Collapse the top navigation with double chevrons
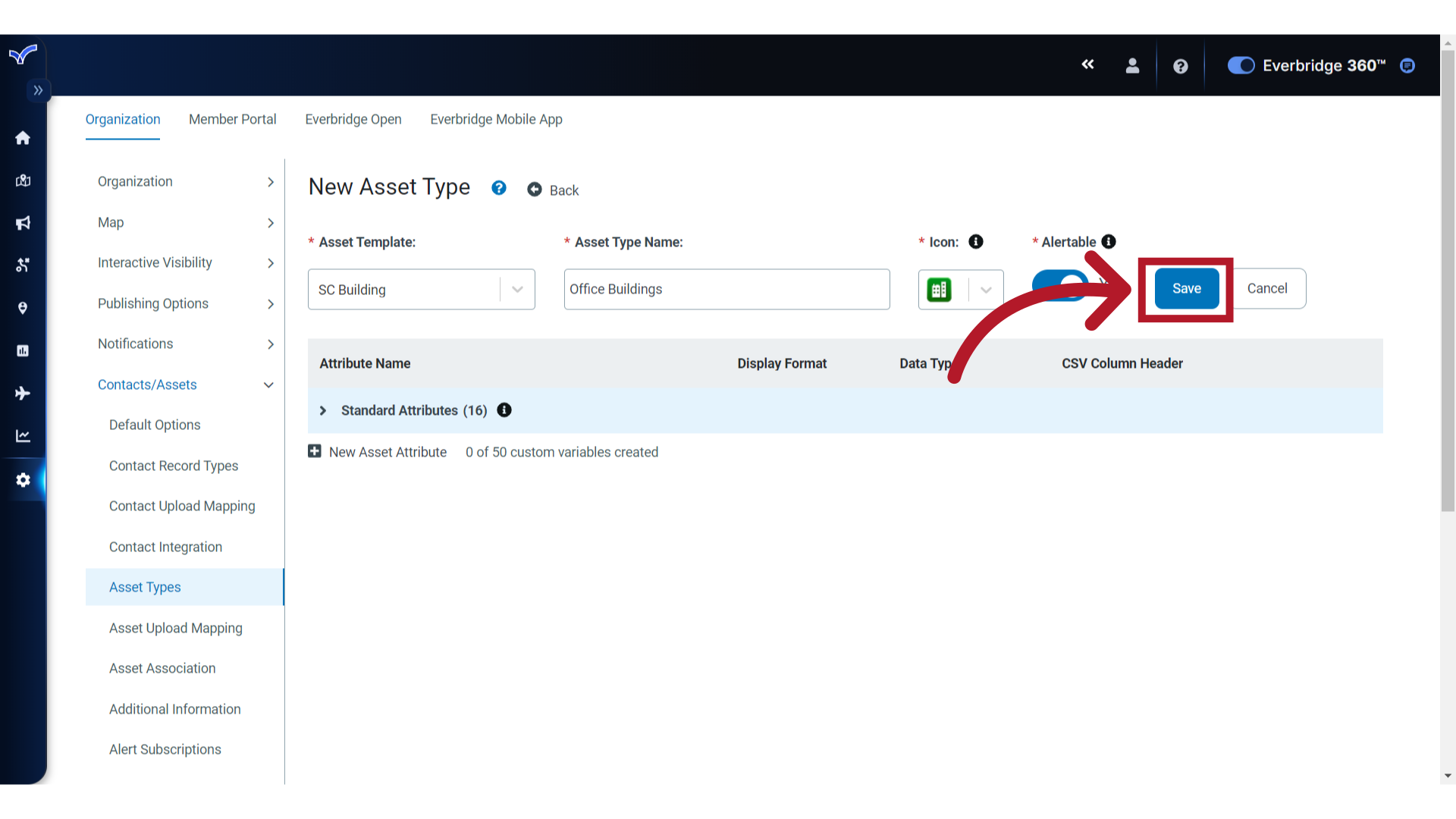This screenshot has height=819, width=1456. [x=1088, y=65]
